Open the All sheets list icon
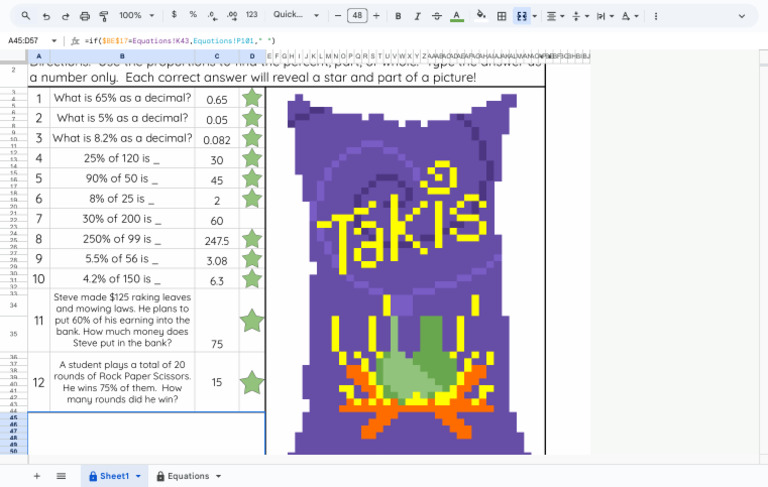This screenshot has height=487, width=768. pos(61,476)
